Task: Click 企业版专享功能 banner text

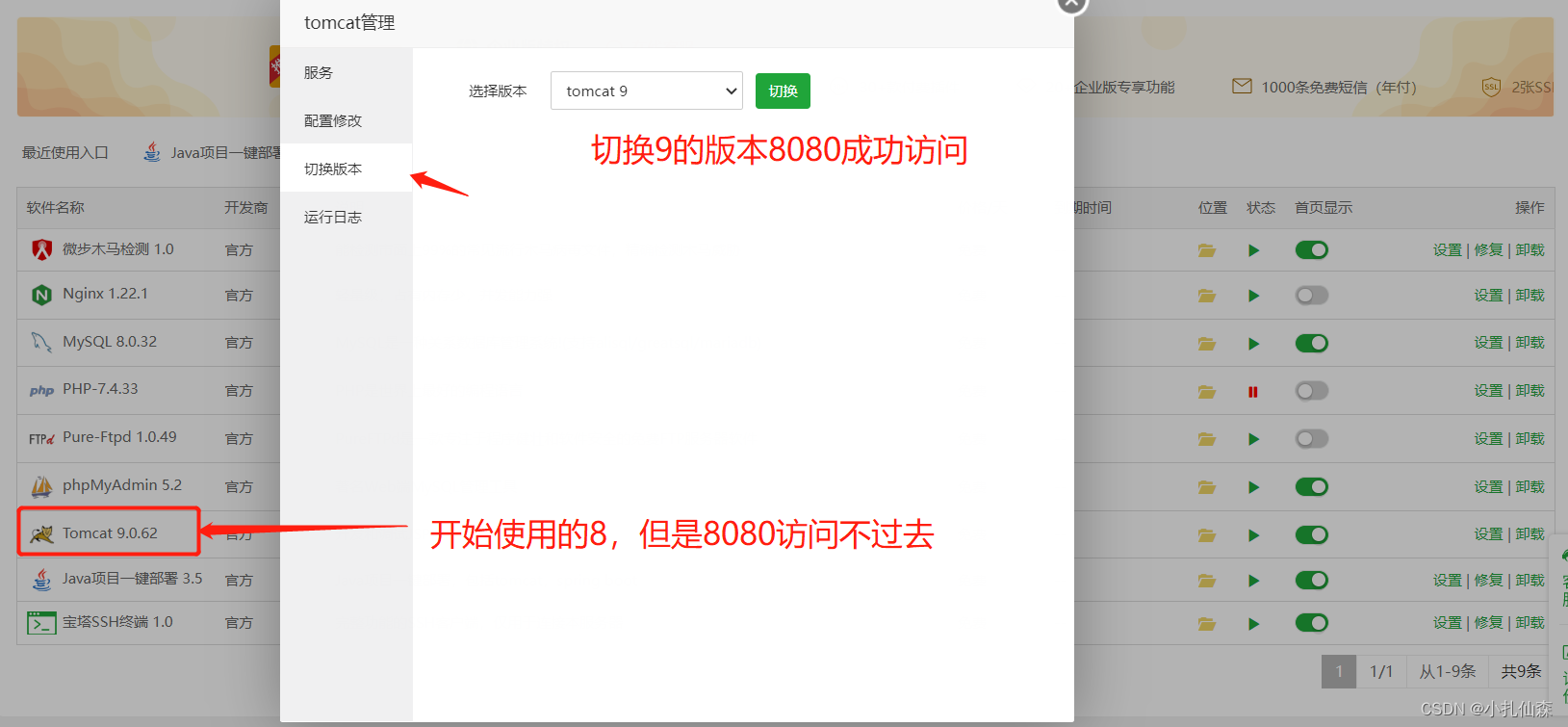Action: tap(1124, 87)
